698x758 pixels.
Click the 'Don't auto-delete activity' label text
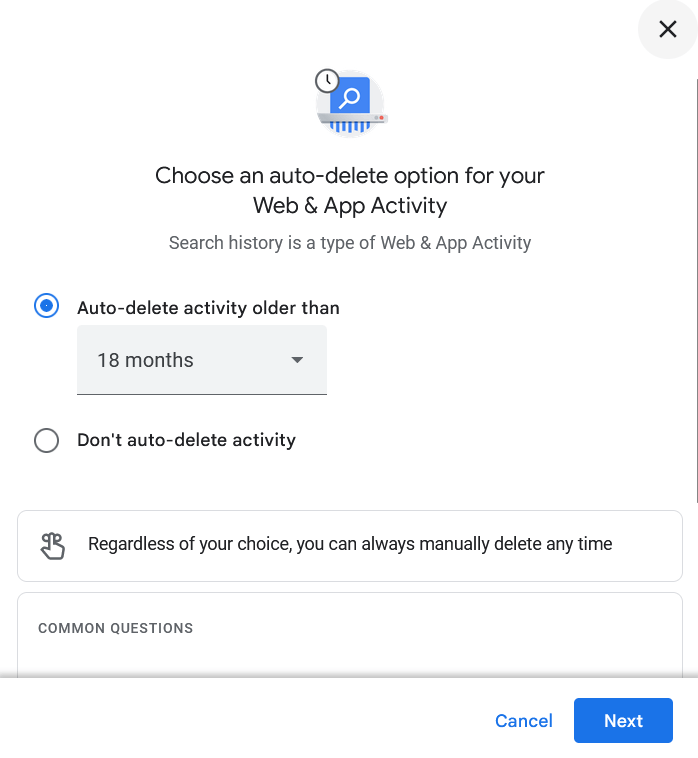(x=186, y=440)
